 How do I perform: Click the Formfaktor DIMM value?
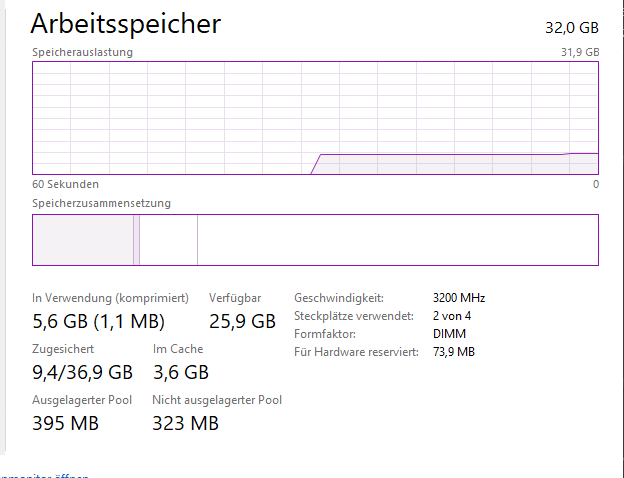[449, 334]
